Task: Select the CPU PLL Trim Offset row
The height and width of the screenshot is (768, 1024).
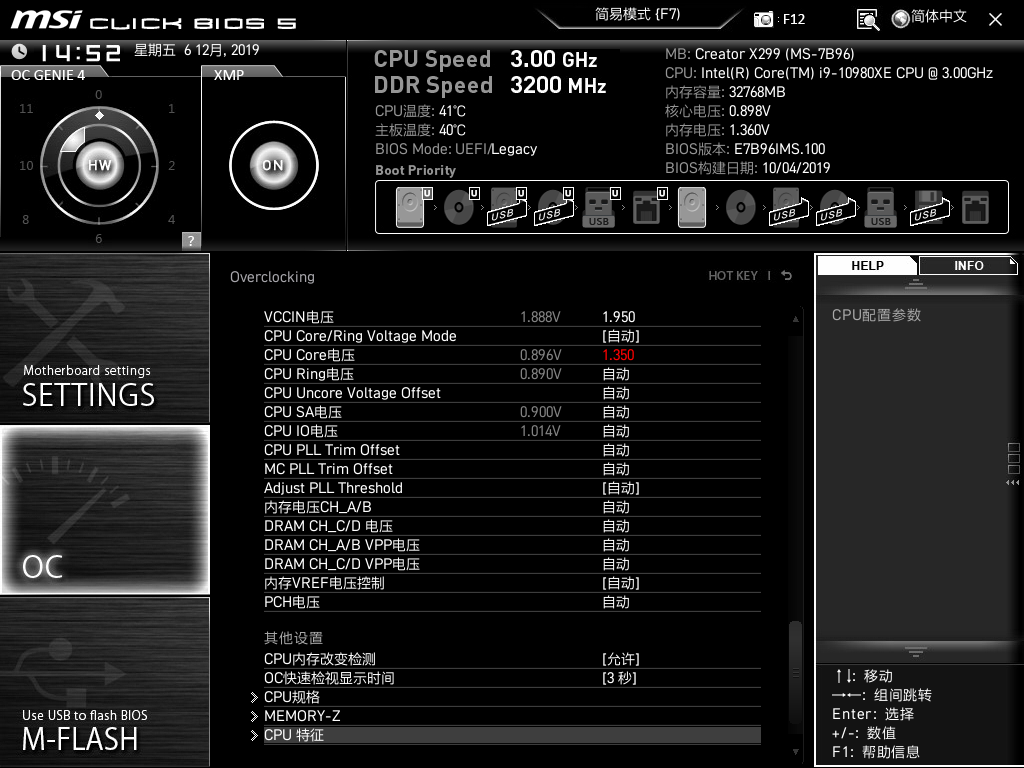Action: click(x=512, y=449)
